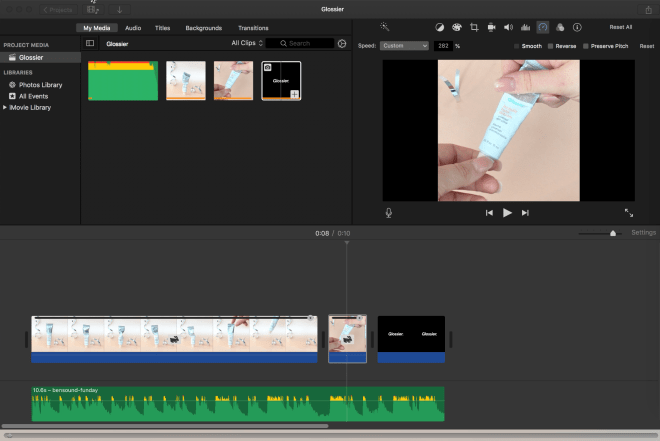This screenshot has width=660, height=441.
Task: Click the speed Reset button
Action: coord(647,46)
